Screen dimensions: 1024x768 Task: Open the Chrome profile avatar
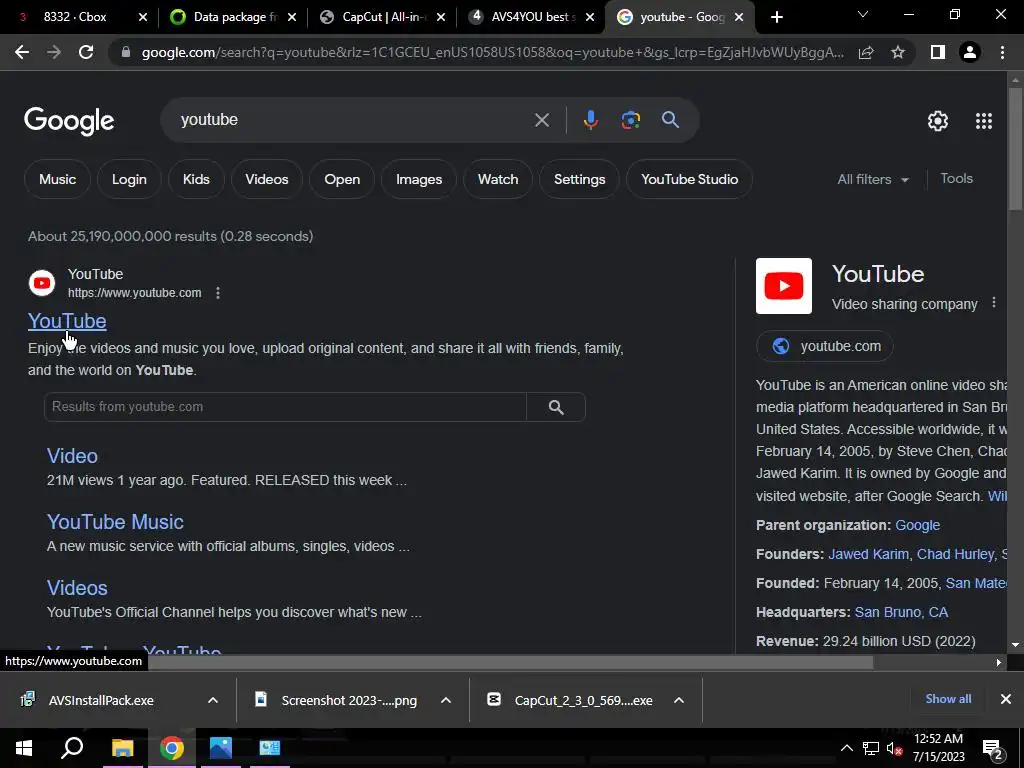tap(970, 52)
